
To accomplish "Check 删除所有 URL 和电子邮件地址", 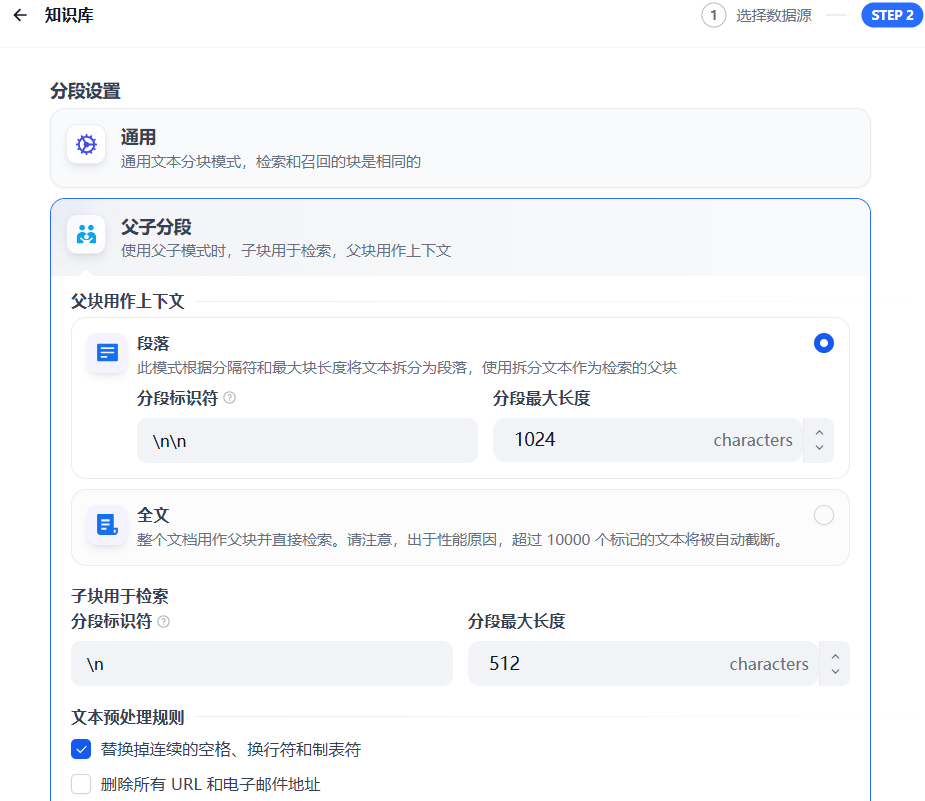I will (81, 784).
